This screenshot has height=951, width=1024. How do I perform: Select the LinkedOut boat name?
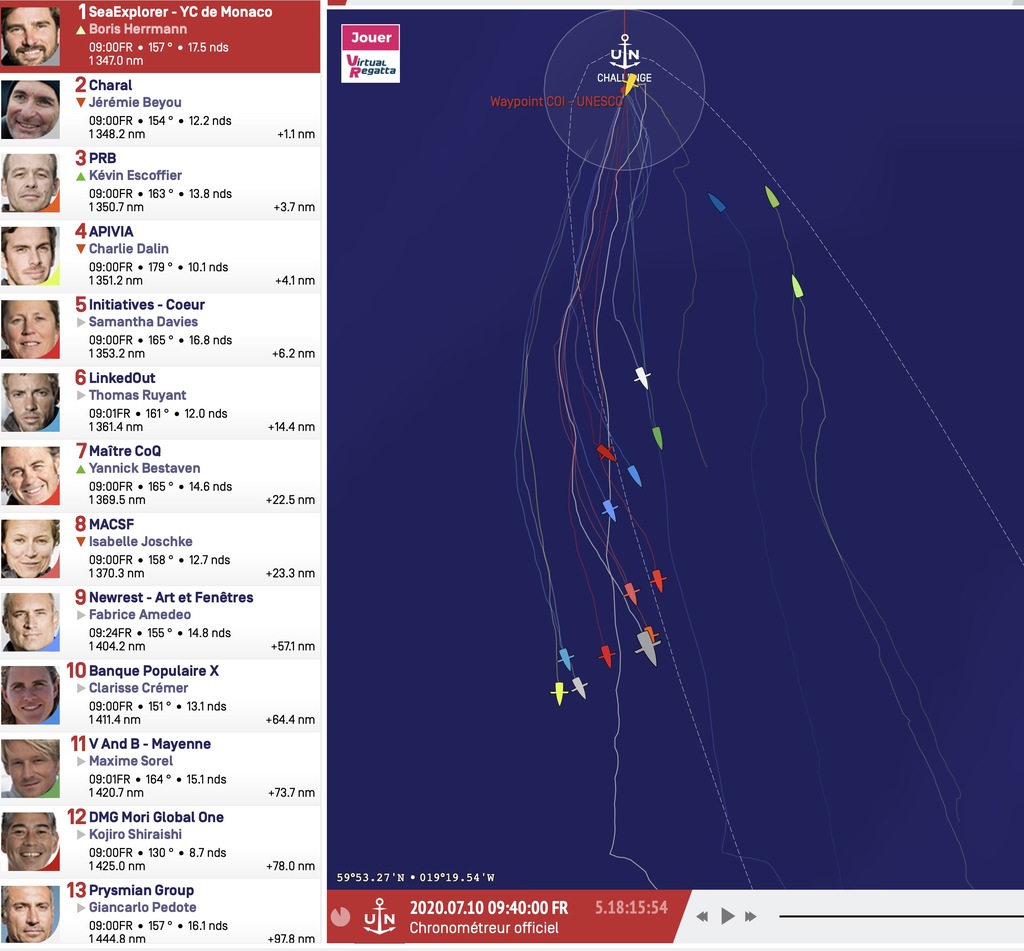coord(122,378)
